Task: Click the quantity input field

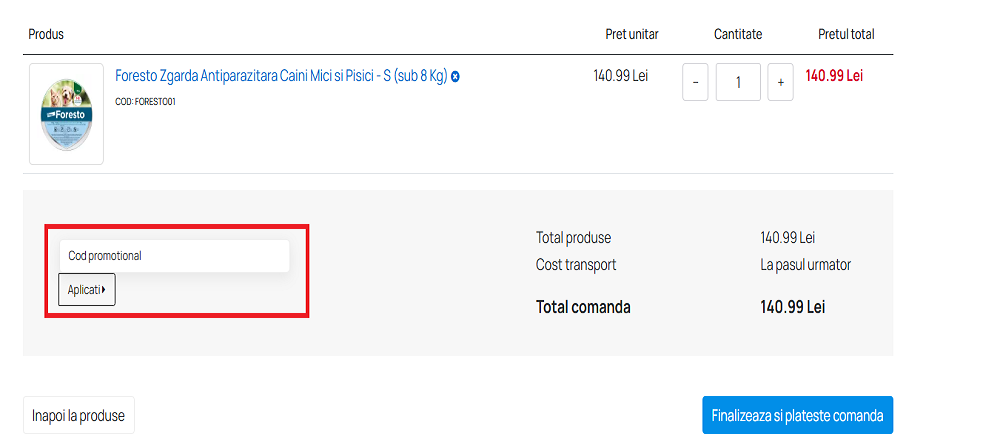Action: [x=738, y=82]
